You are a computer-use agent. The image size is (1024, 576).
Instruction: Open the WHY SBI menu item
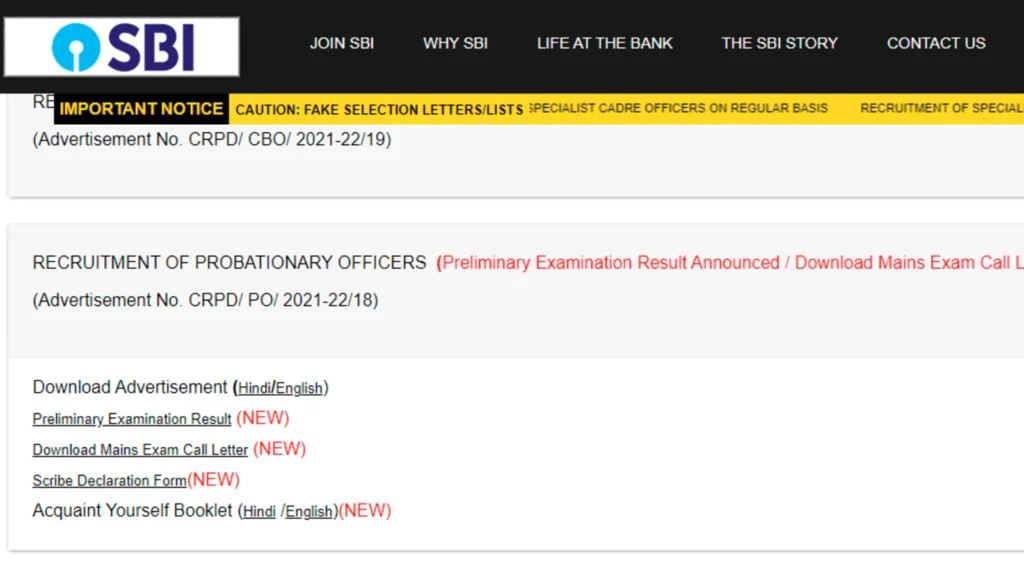[455, 43]
